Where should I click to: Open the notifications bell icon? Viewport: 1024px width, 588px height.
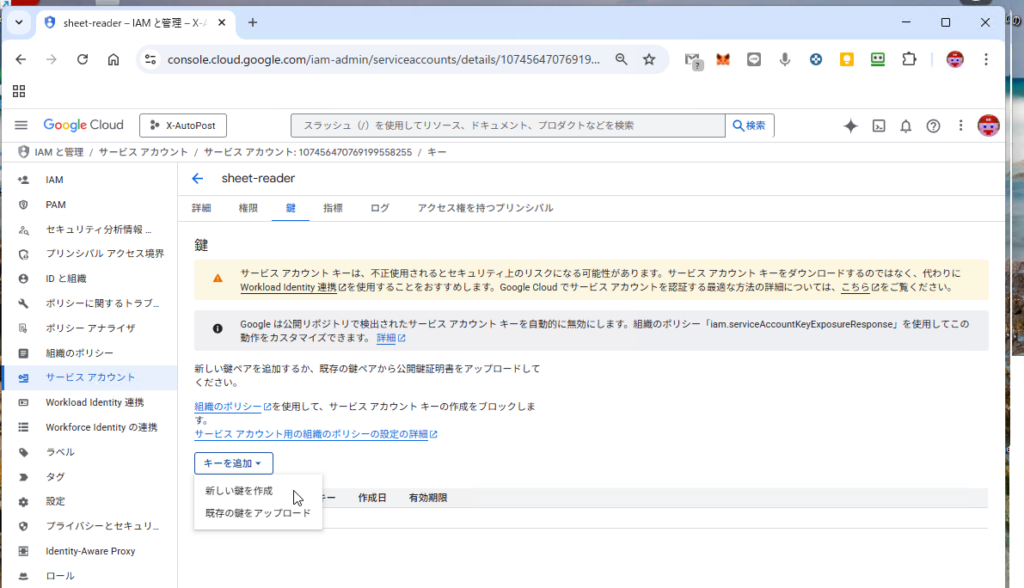pyautogui.click(x=905, y=125)
